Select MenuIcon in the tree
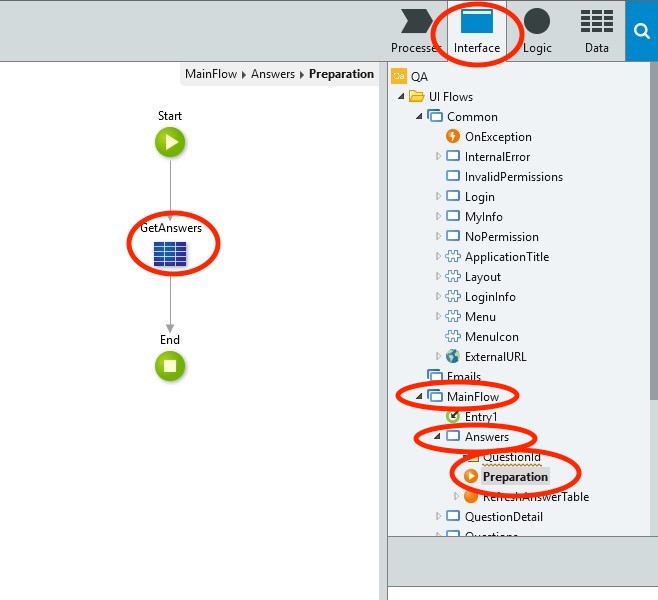 tap(491, 337)
